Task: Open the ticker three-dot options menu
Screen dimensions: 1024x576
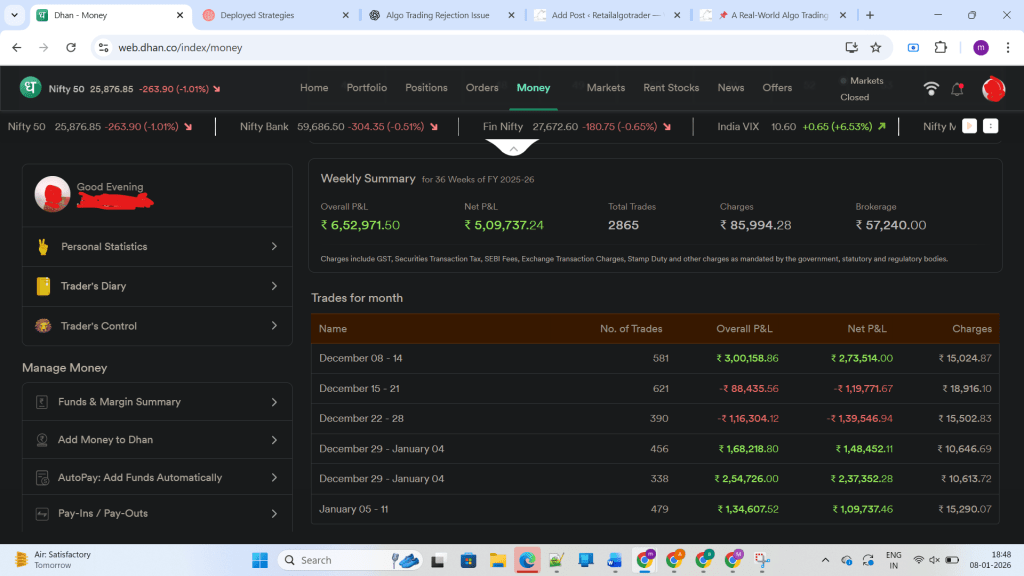Action: coord(990,127)
